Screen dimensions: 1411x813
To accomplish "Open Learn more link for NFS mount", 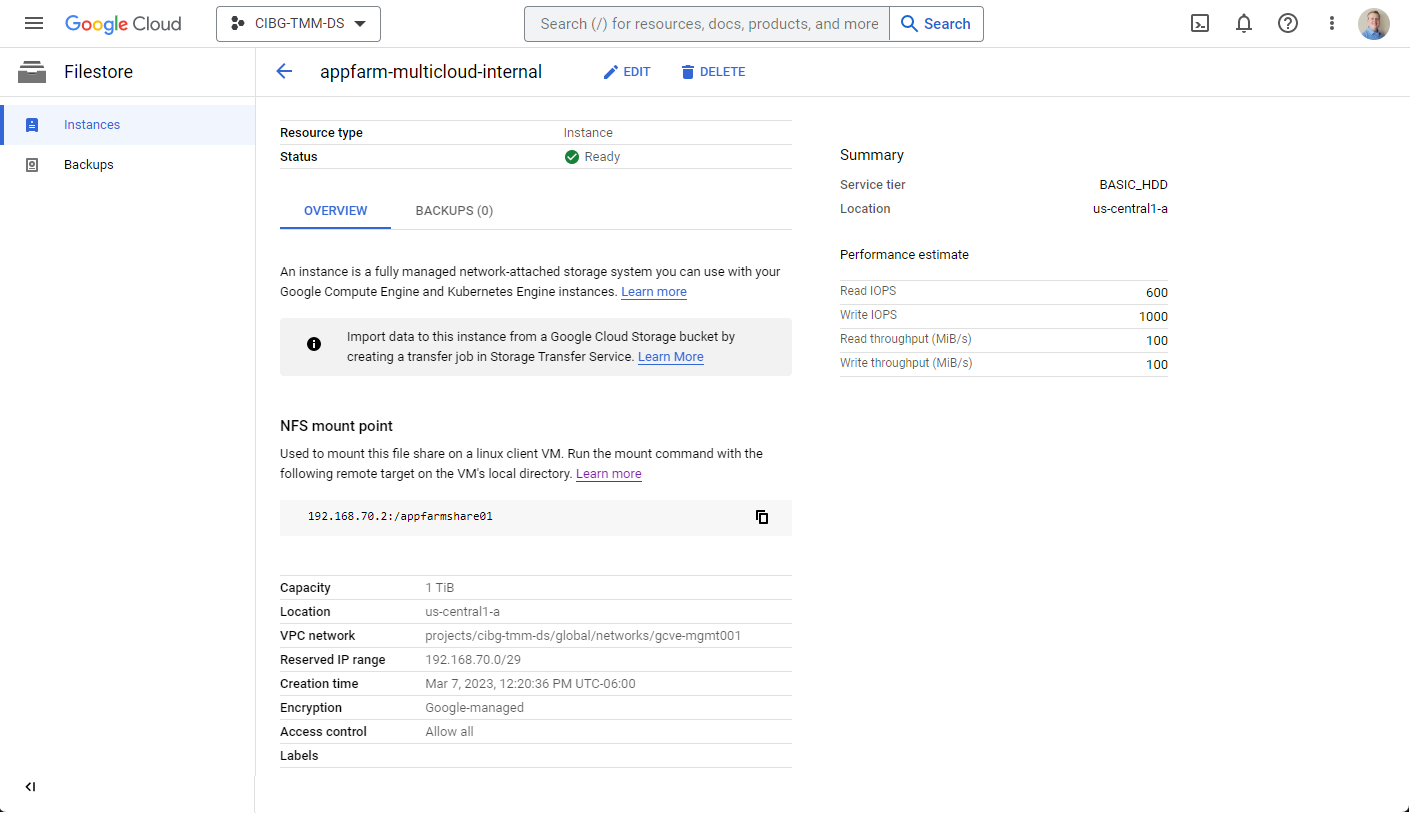I will 609,474.
